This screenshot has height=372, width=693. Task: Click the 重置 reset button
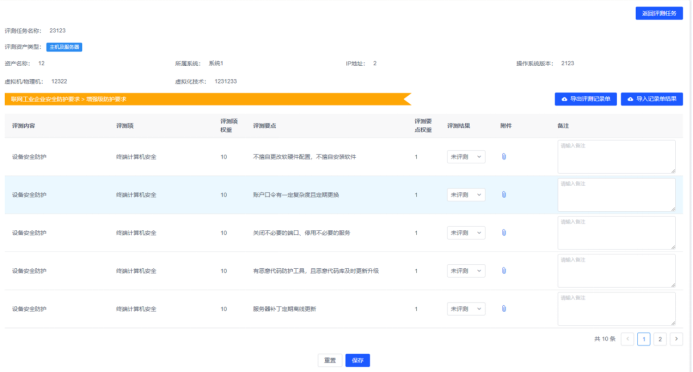tap(330, 361)
